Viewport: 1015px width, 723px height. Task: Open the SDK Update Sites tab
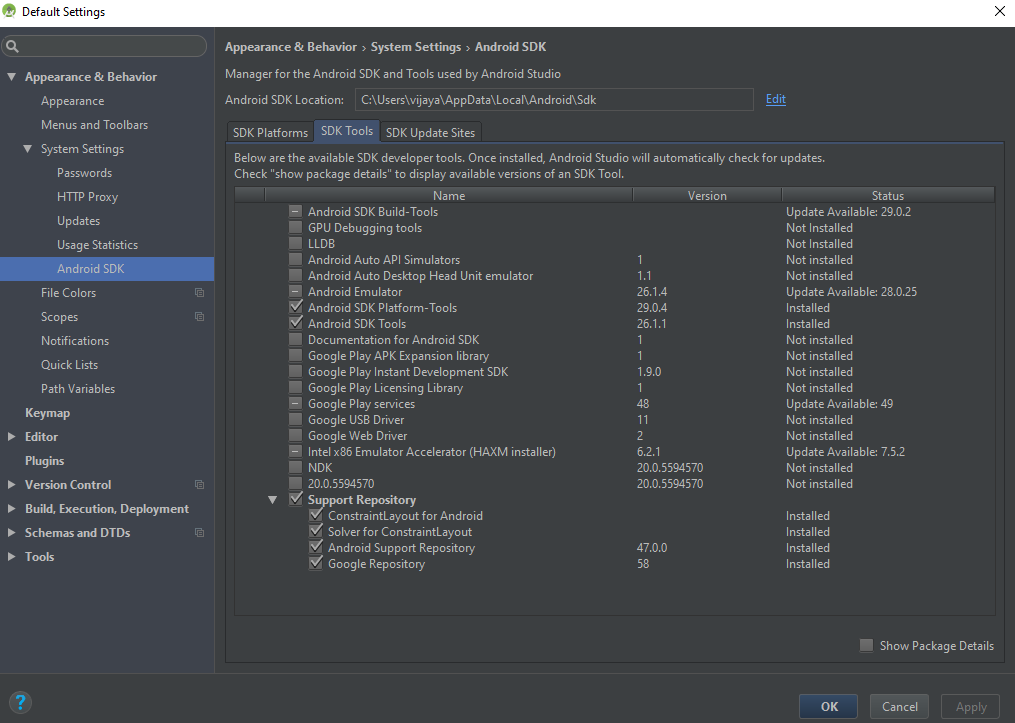pos(430,132)
